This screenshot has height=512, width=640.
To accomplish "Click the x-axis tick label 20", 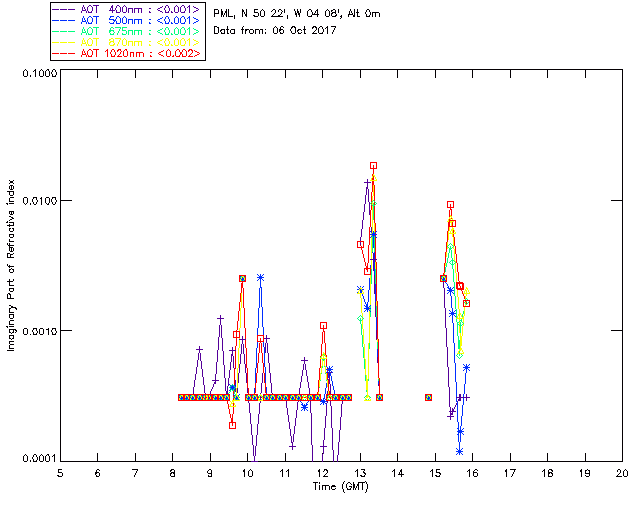I will click(x=622, y=473).
